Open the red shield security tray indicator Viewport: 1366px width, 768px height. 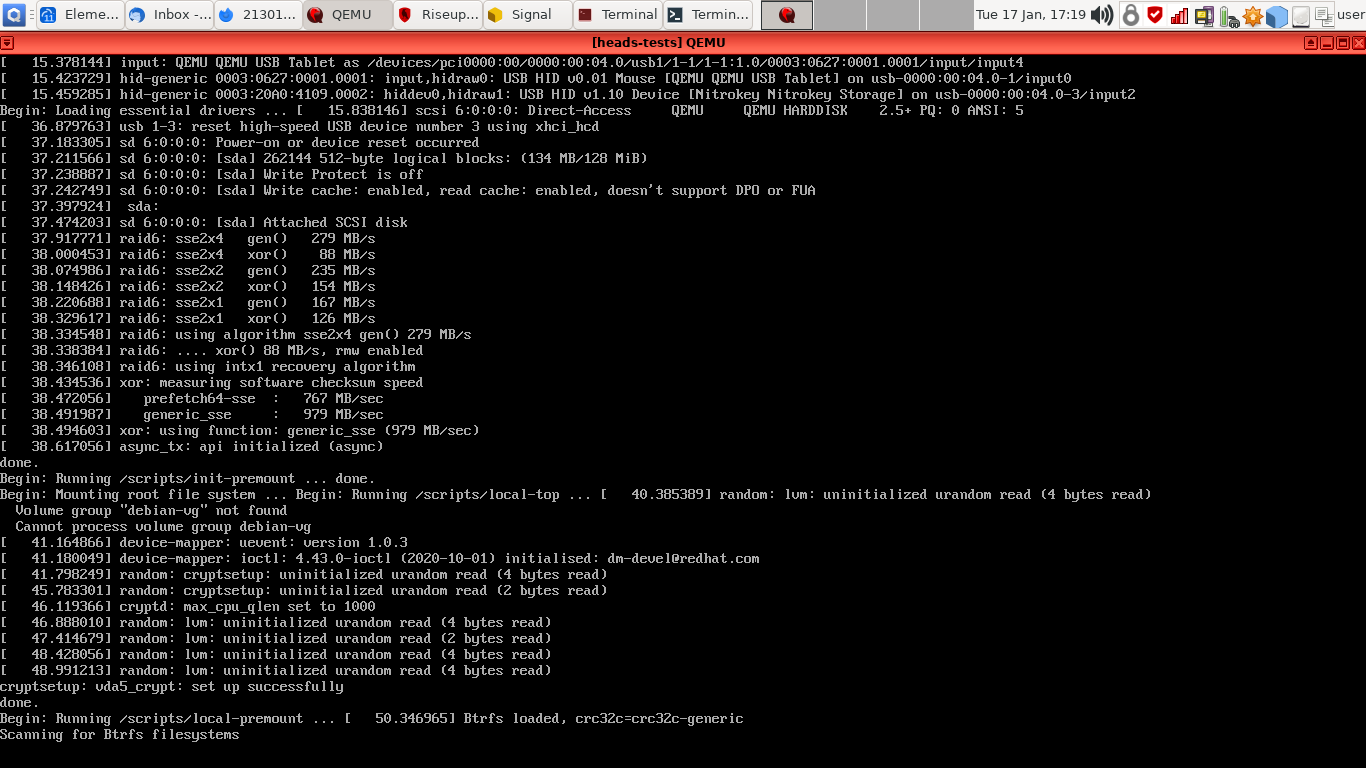(x=1156, y=14)
